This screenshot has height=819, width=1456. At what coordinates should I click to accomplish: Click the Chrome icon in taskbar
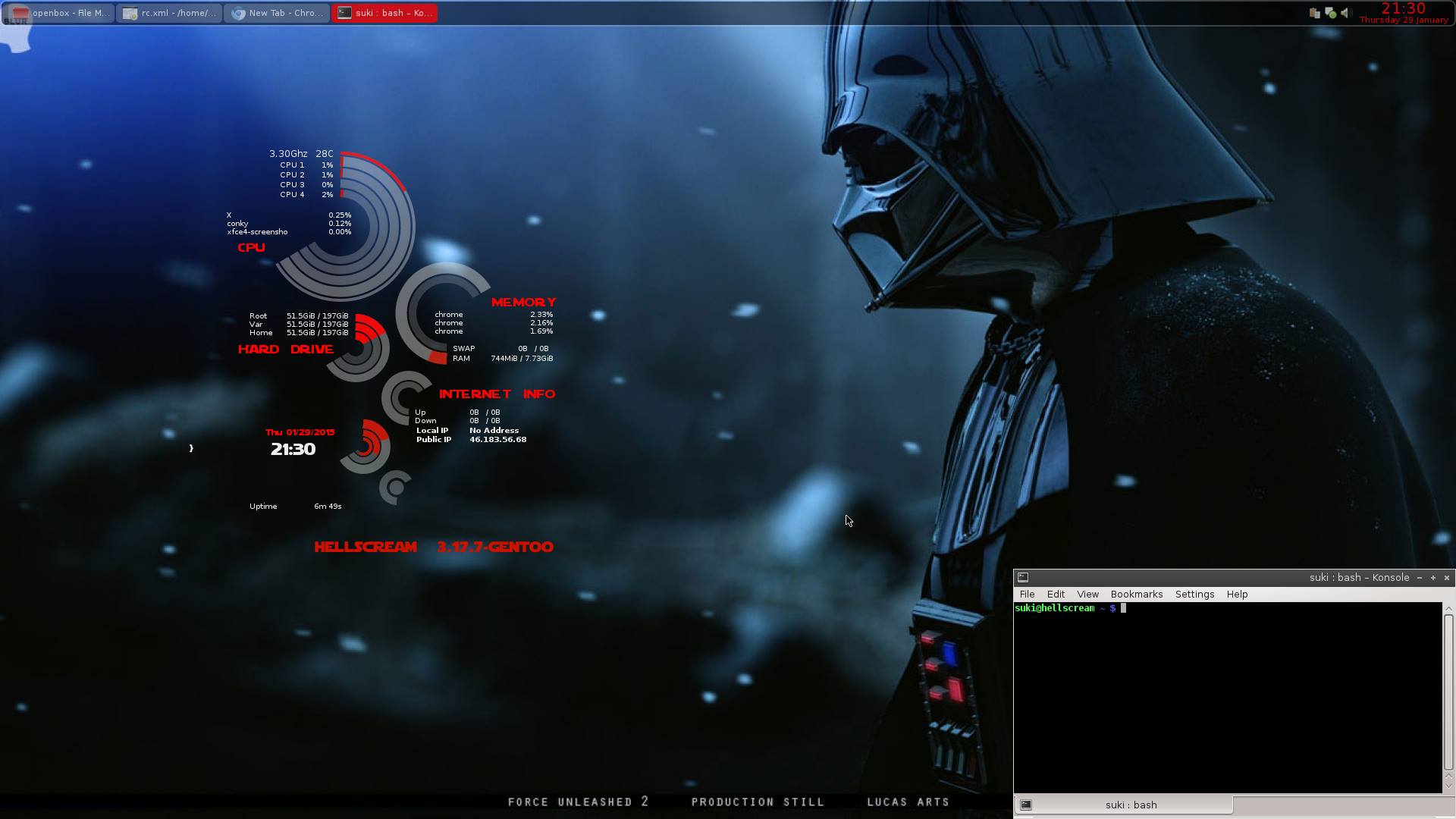[x=238, y=13]
